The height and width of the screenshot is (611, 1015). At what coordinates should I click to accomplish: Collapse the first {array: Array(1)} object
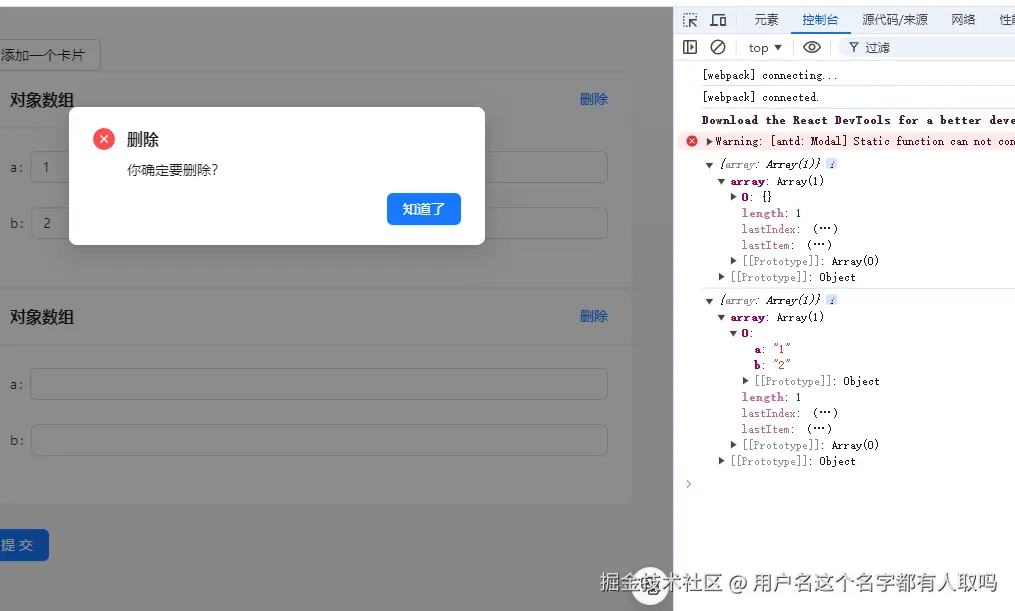tap(709, 165)
